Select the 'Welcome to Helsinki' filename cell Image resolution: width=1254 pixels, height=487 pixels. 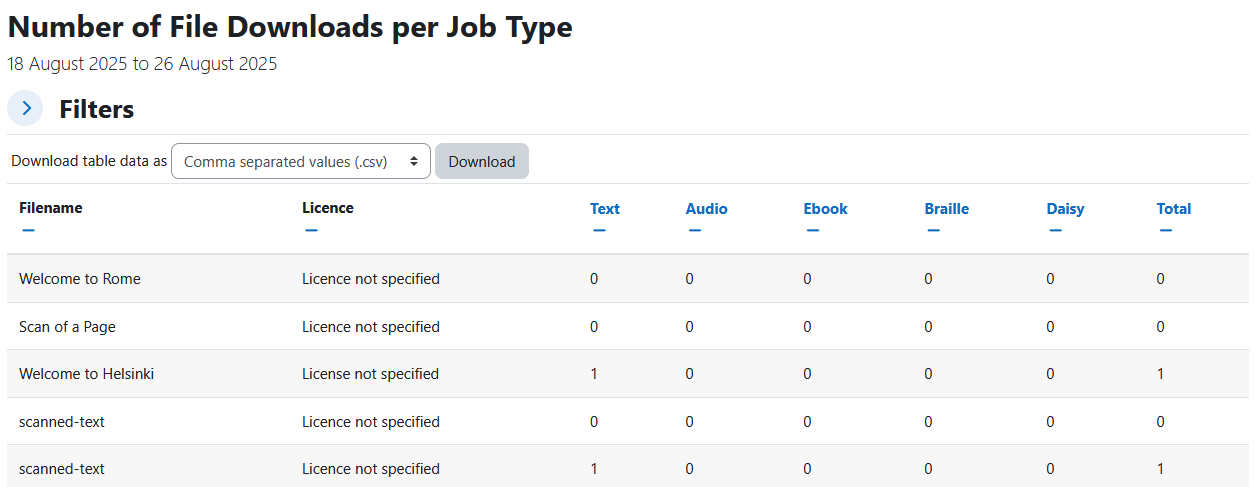tap(86, 374)
